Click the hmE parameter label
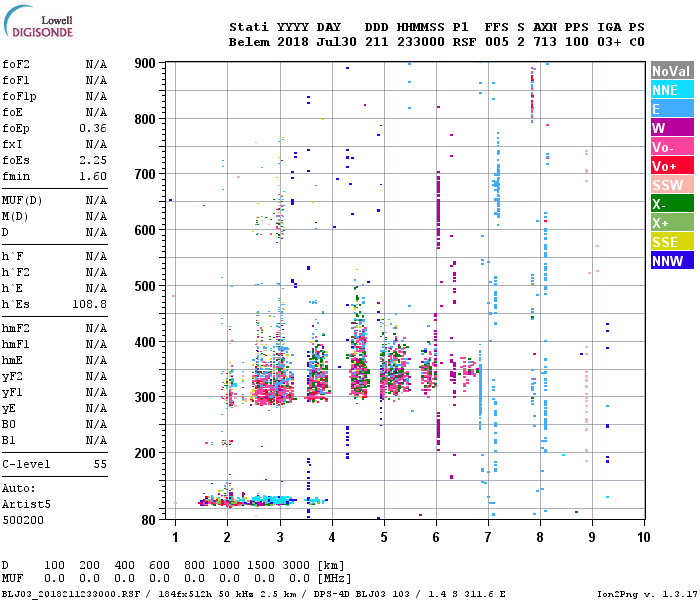The image size is (700, 600). tap(12, 361)
